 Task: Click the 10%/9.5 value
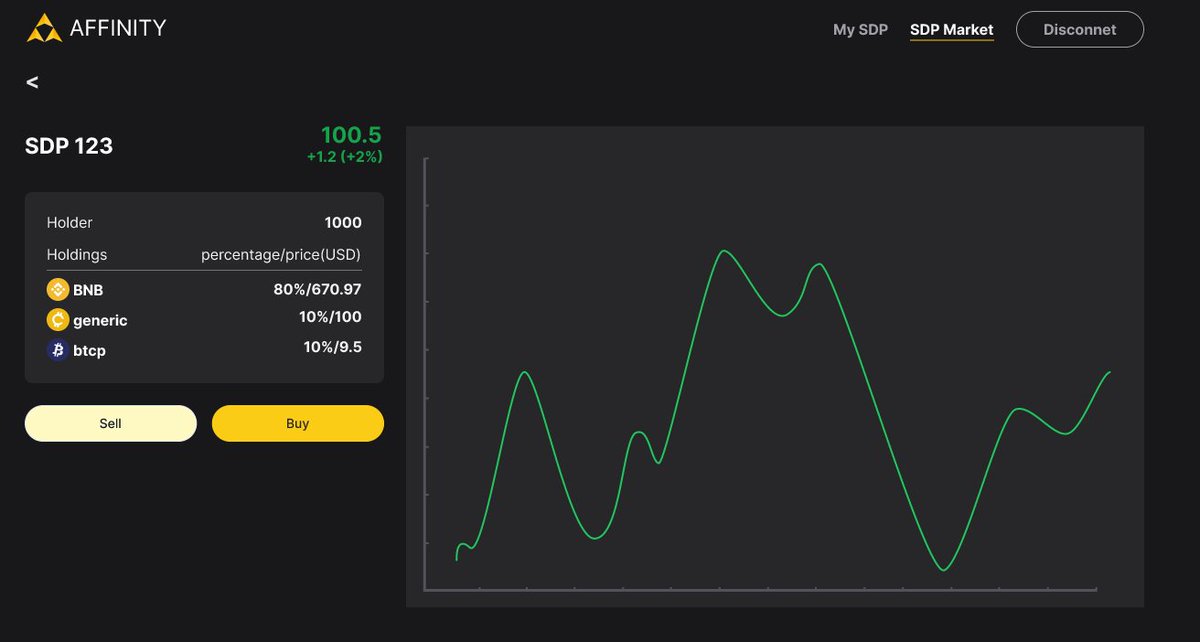(x=333, y=347)
